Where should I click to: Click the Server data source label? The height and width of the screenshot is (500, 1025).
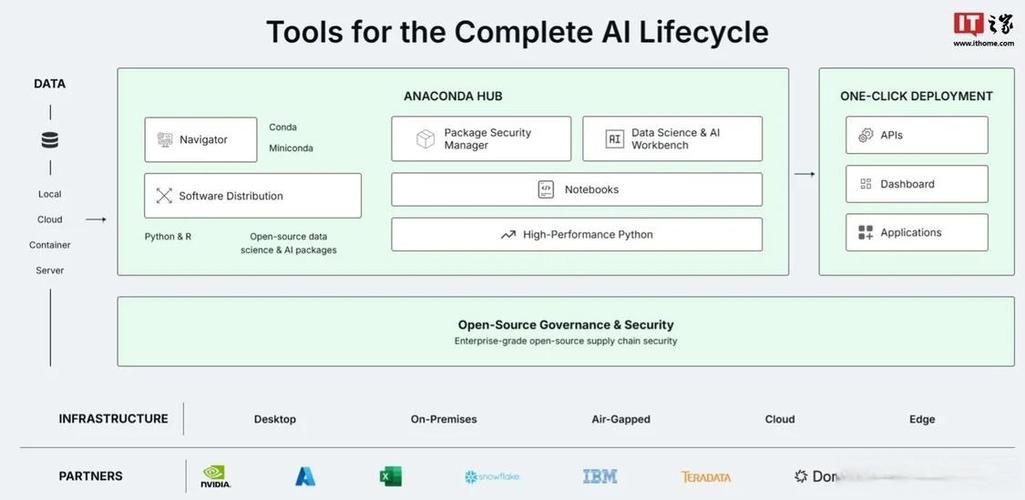click(50, 271)
